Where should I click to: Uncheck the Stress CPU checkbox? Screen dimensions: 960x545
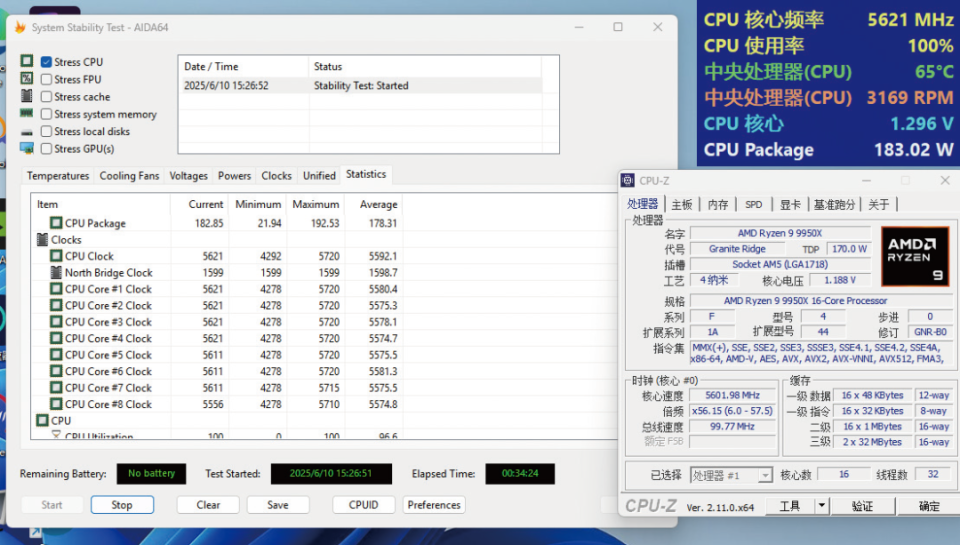point(46,62)
